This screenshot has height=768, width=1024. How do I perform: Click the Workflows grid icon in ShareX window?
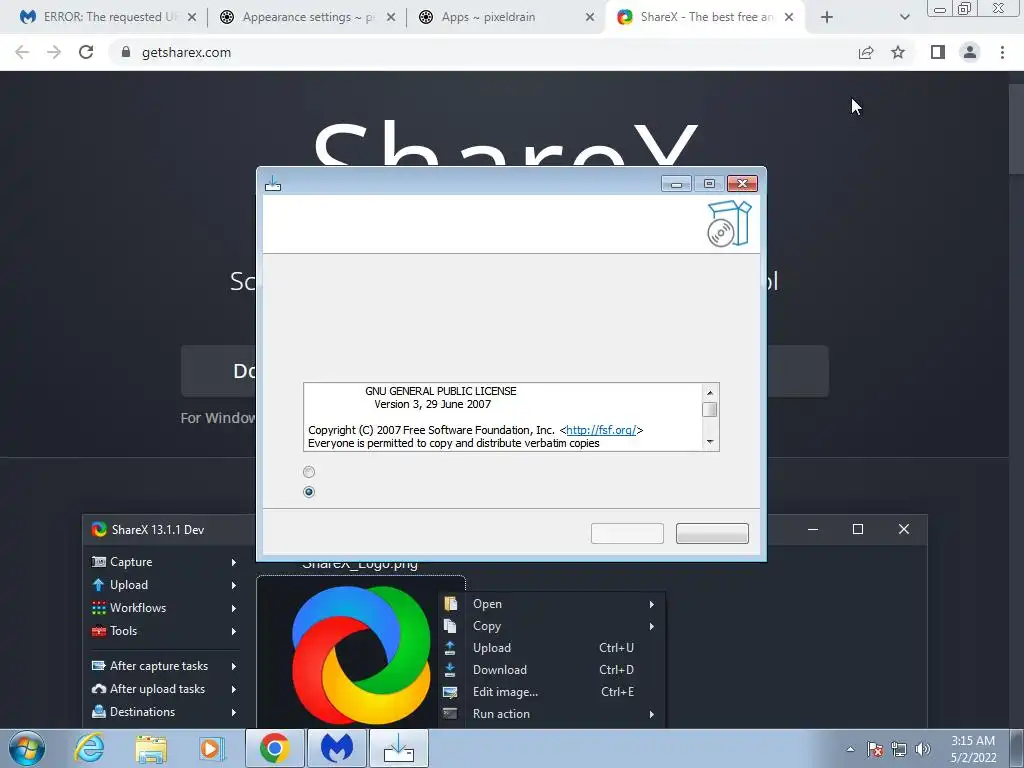click(x=99, y=608)
